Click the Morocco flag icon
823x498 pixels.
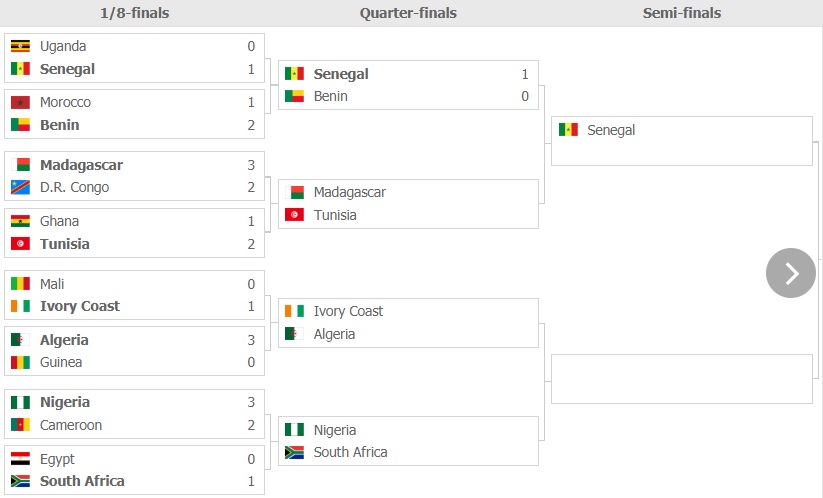20,102
